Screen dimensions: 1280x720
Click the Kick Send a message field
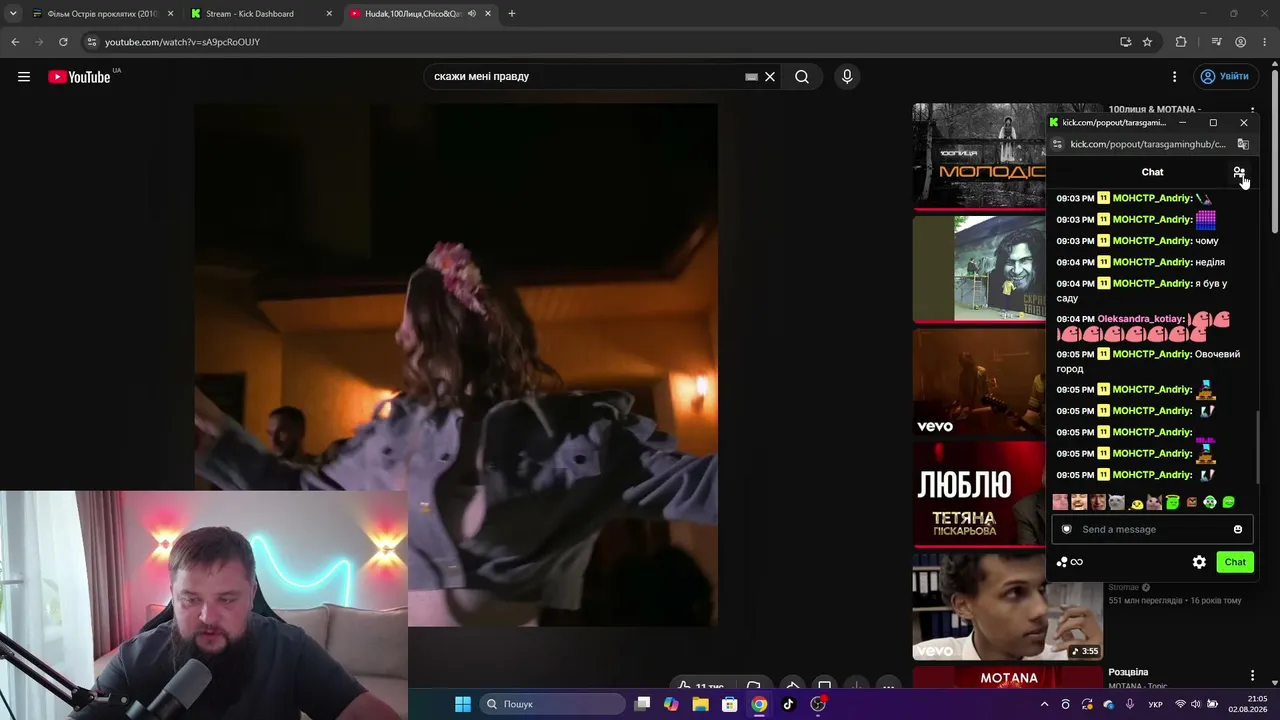[1152, 529]
